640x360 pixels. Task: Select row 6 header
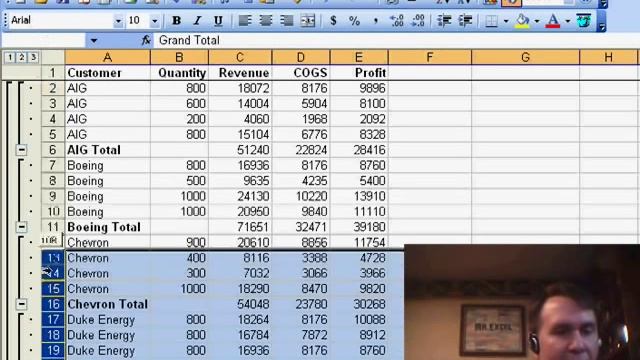click(x=53, y=150)
